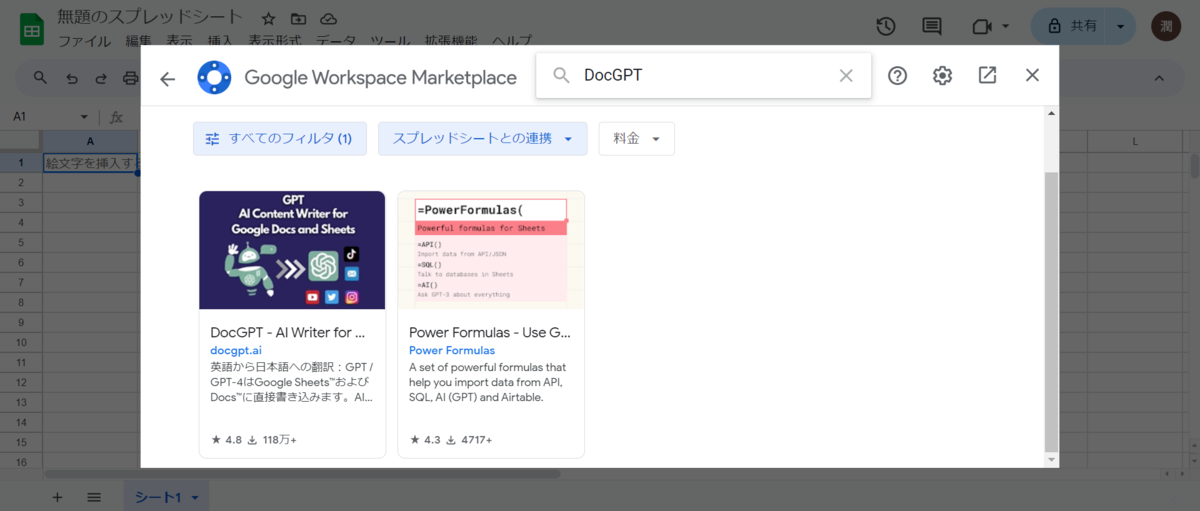
Task: Open the ツール menu
Action: [x=390, y=42]
